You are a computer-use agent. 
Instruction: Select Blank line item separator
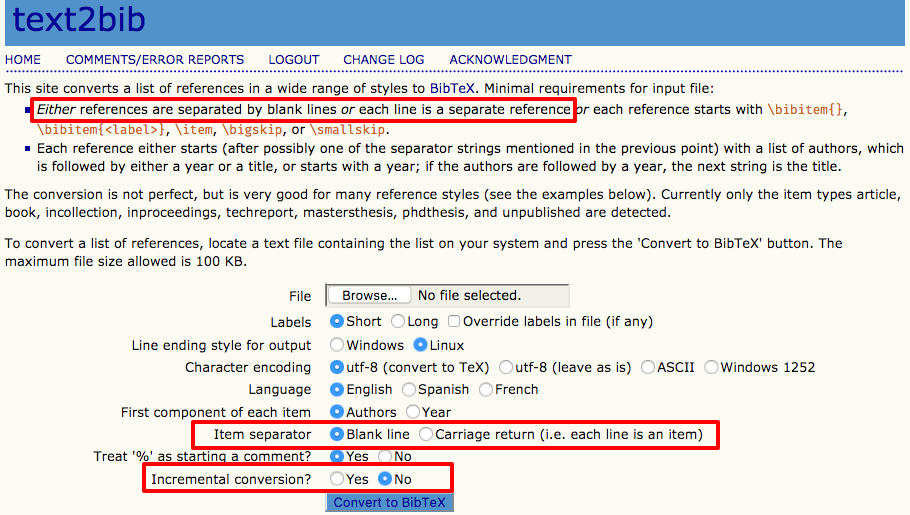[x=337, y=434]
